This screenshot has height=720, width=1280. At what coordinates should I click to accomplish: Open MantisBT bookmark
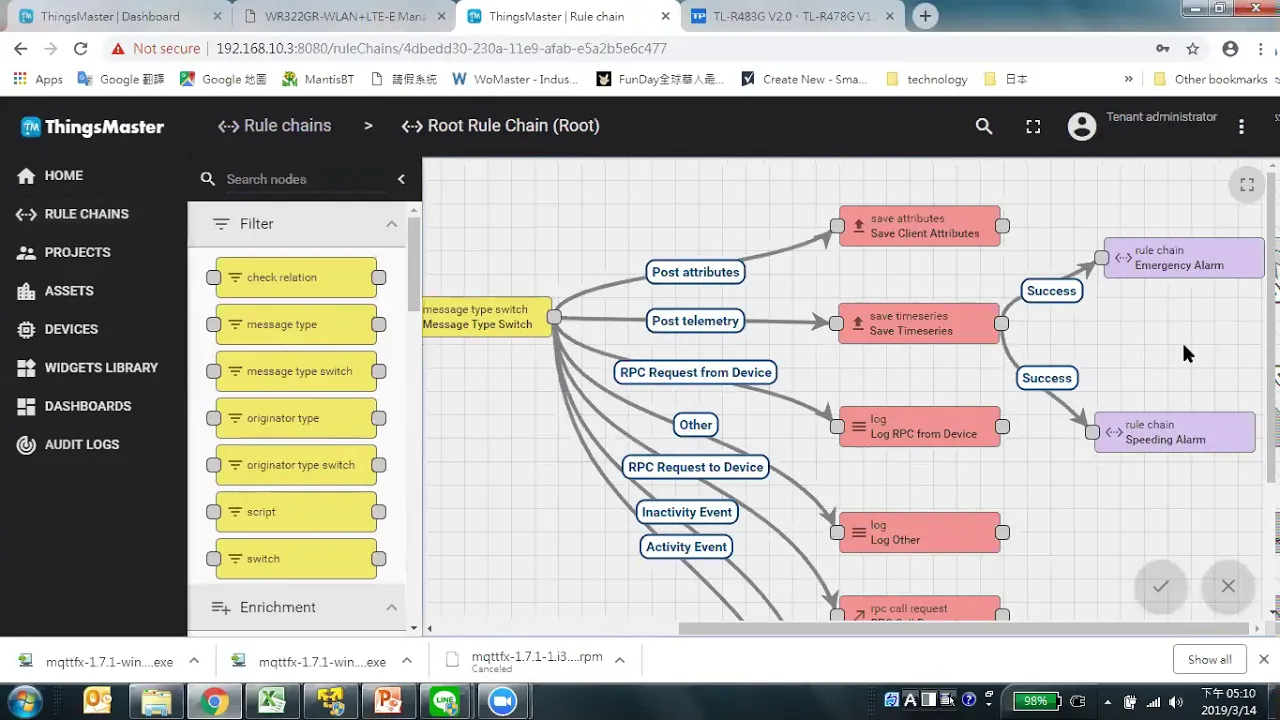(320, 79)
